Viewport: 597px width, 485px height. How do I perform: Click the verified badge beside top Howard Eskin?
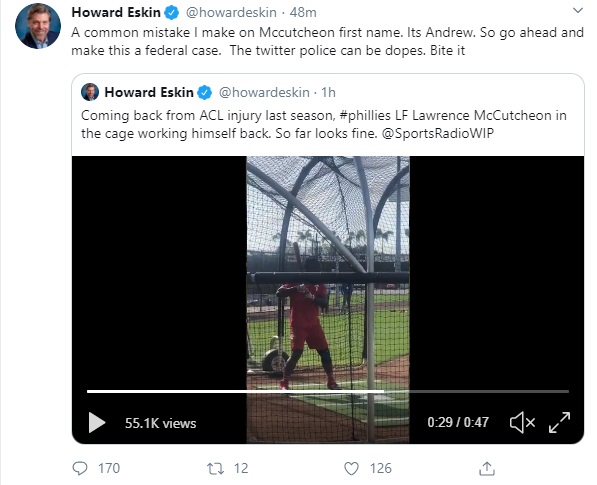(x=171, y=13)
